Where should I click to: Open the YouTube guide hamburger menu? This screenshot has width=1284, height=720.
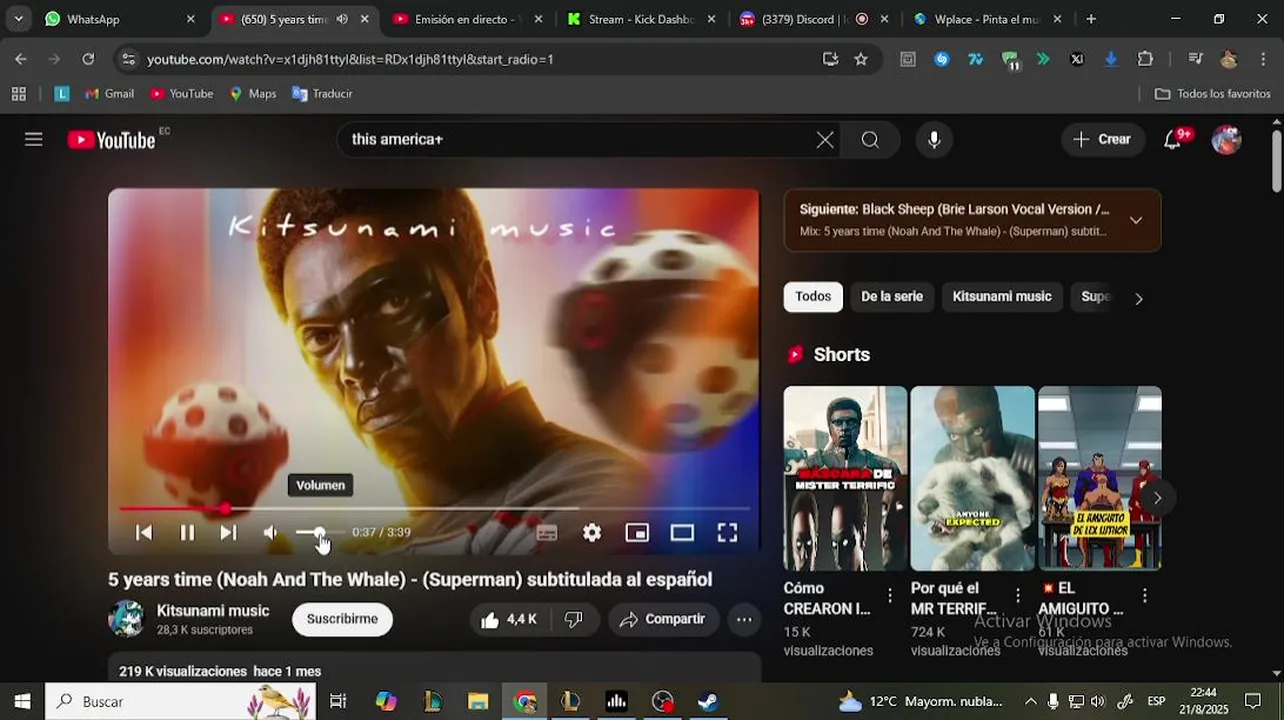pyautogui.click(x=34, y=139)
